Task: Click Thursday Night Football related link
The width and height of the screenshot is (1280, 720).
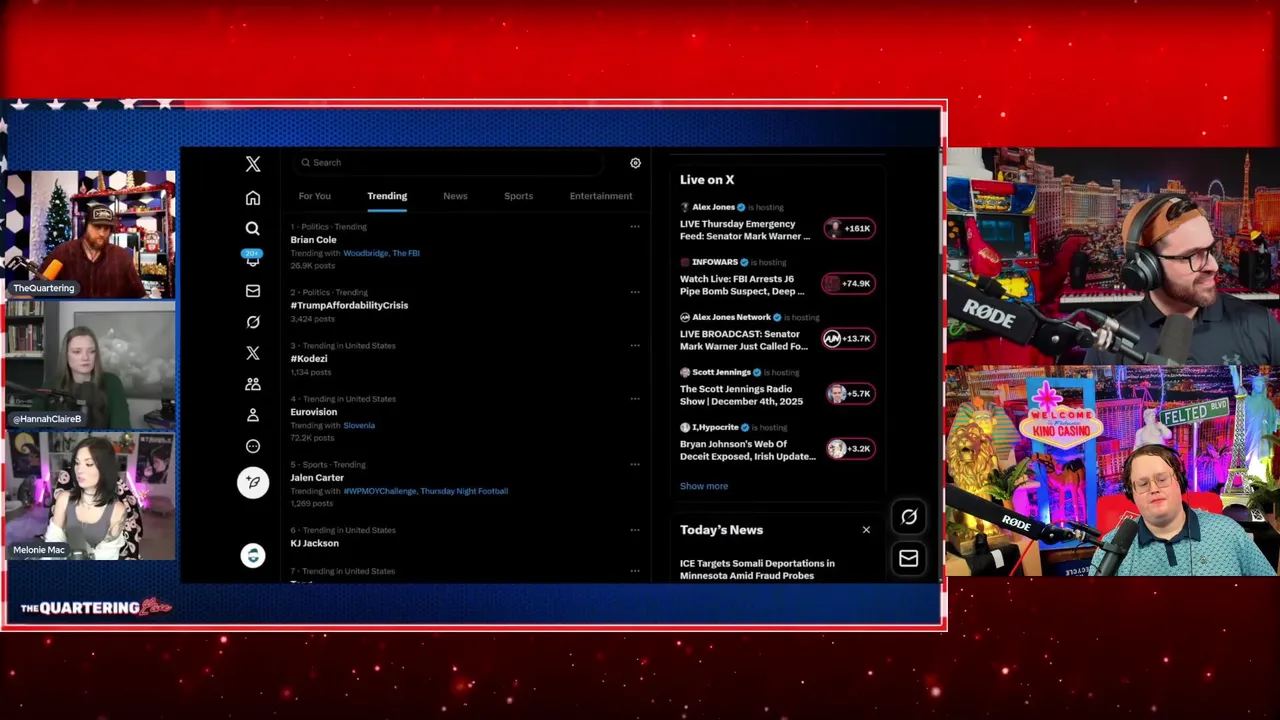Action: point(464,491)
